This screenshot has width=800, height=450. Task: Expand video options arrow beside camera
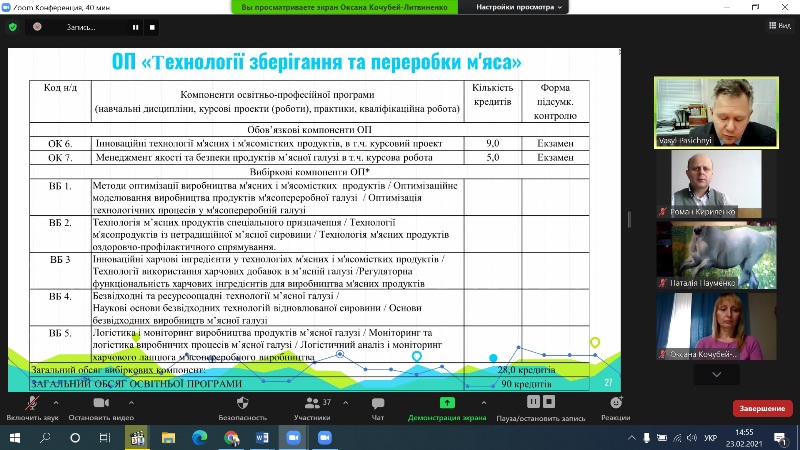[x=132, y=403]
